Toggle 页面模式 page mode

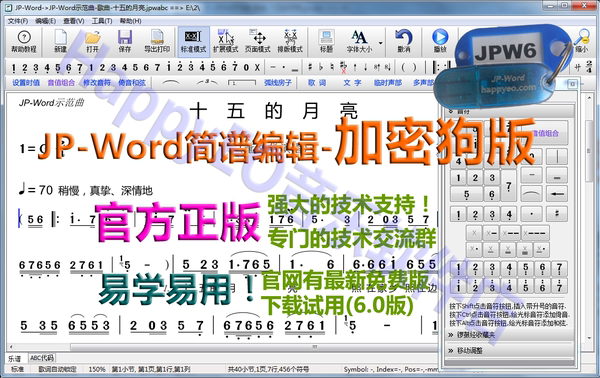pyautogui.click(x=258, y=41)
